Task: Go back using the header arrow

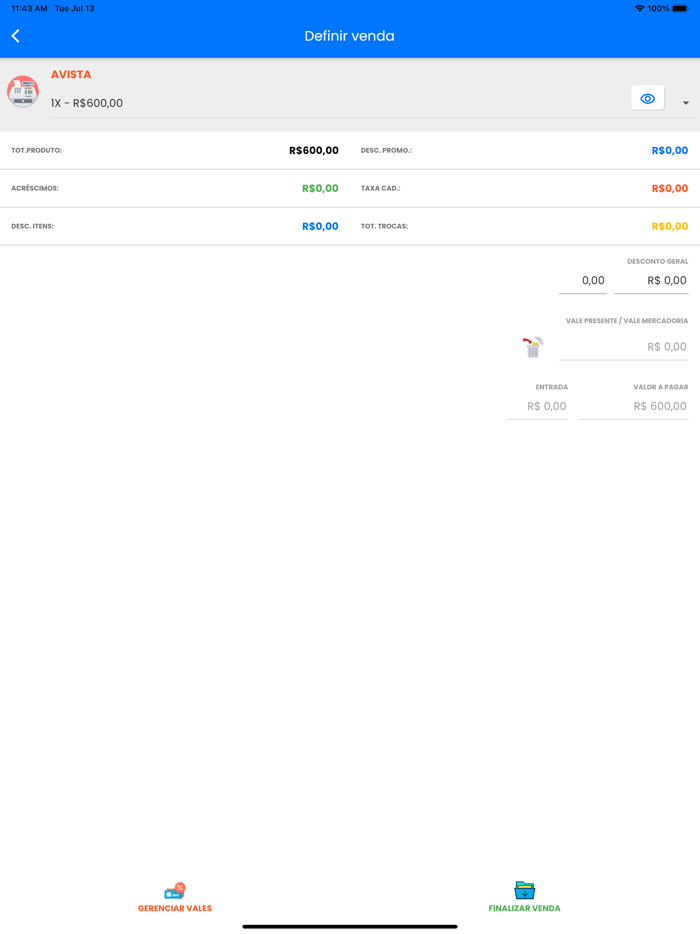Action: (x=16, y=36)
